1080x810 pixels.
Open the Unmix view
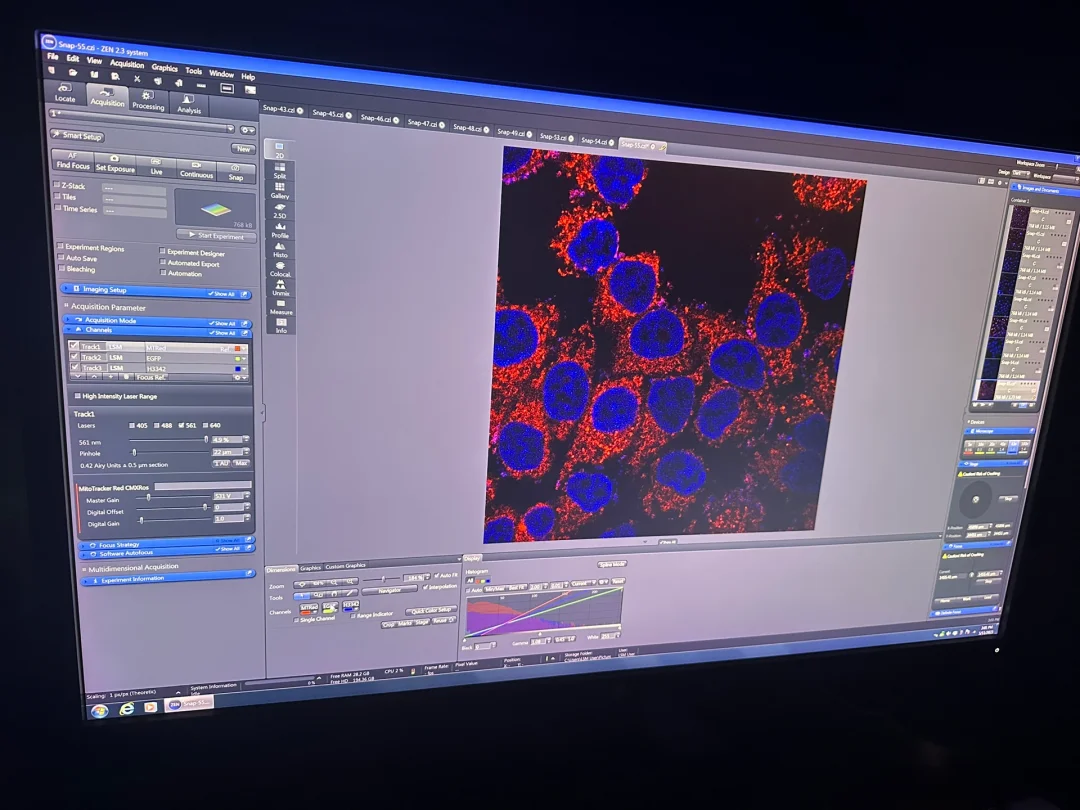click(281, 287)
